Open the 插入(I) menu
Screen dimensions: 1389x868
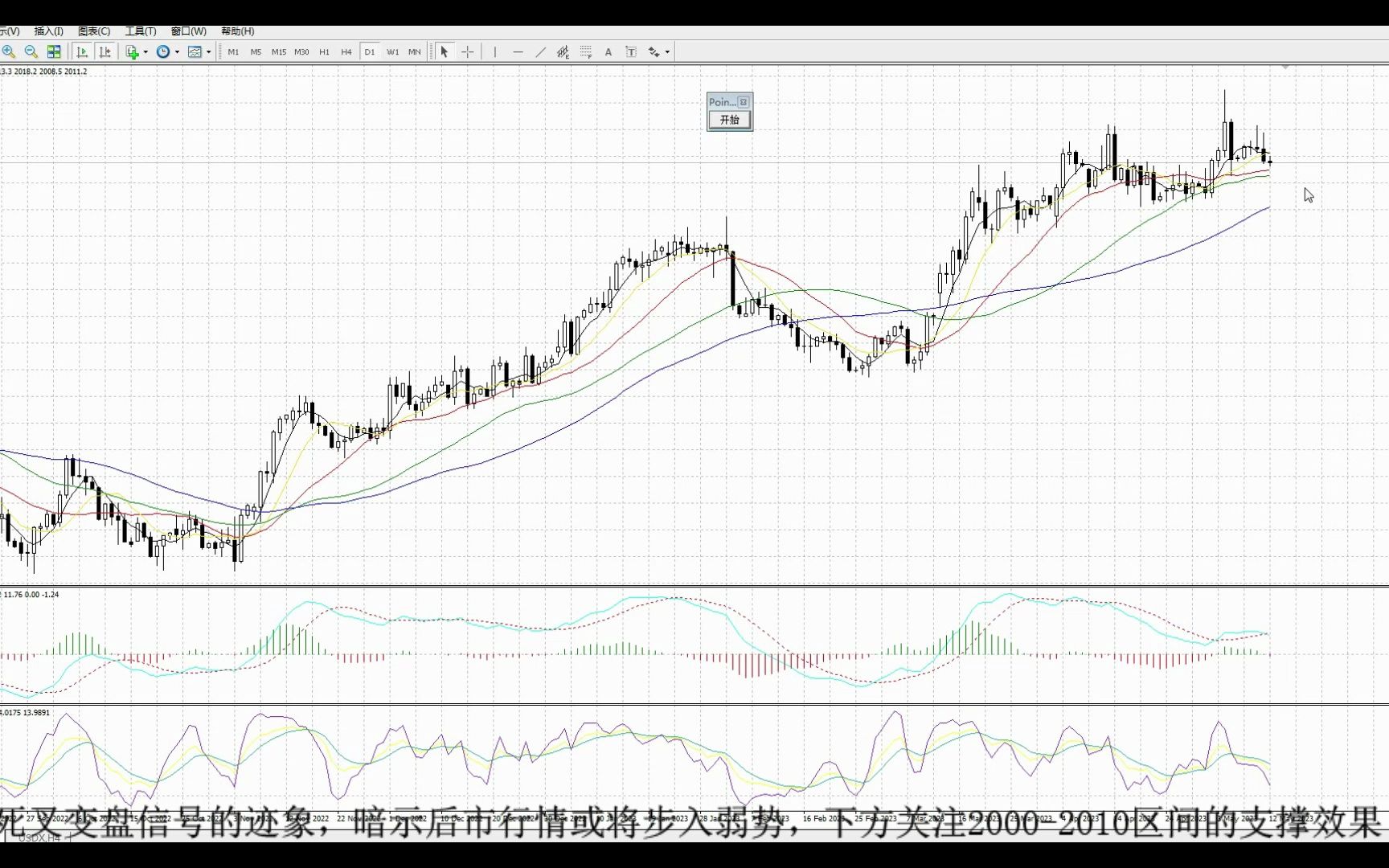tap(48, 31)
